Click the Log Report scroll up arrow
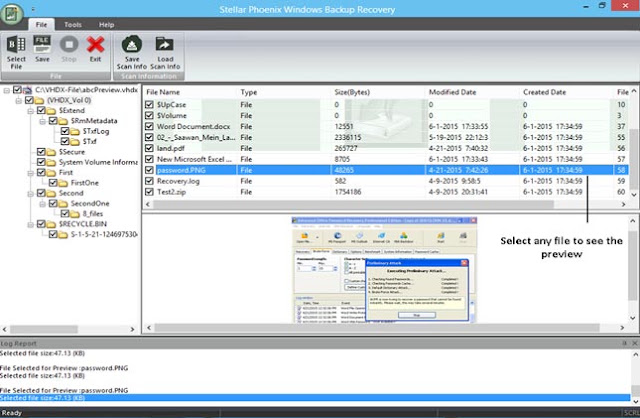 point(635,355)
